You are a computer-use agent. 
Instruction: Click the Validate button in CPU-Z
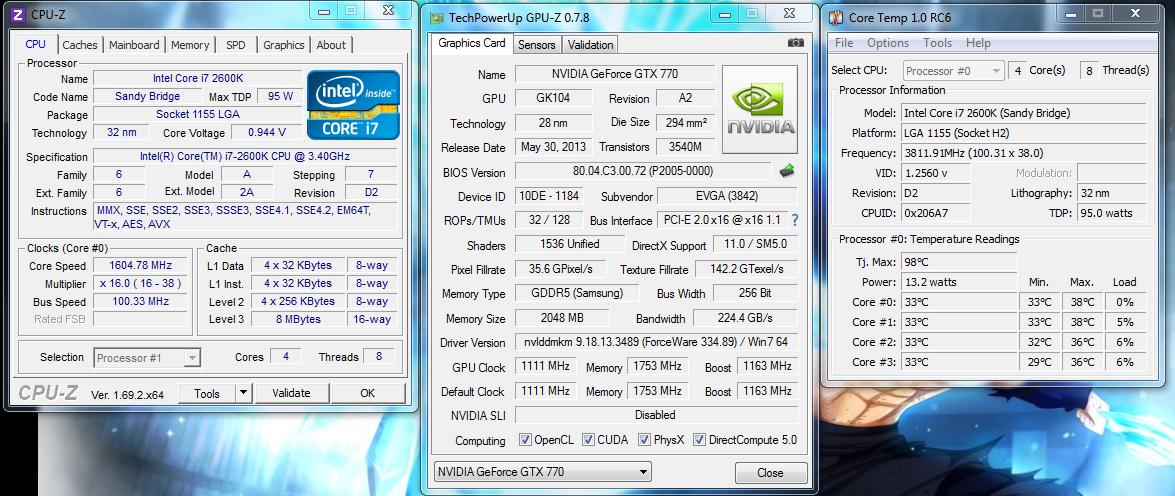coord(292,393)
